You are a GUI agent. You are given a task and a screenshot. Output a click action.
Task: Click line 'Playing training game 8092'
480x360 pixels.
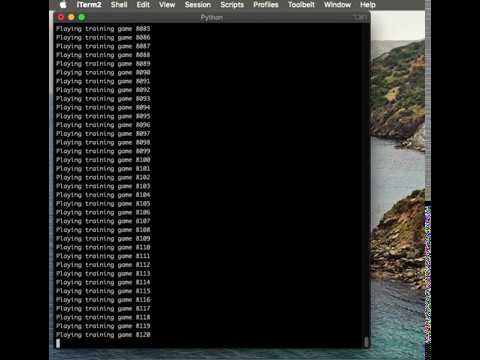103,90
